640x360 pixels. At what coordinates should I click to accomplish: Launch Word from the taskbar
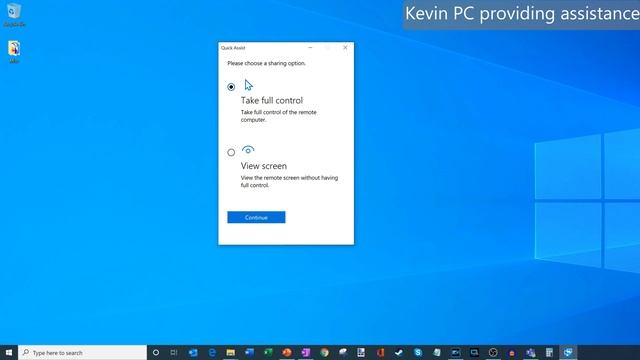(249, 352)
